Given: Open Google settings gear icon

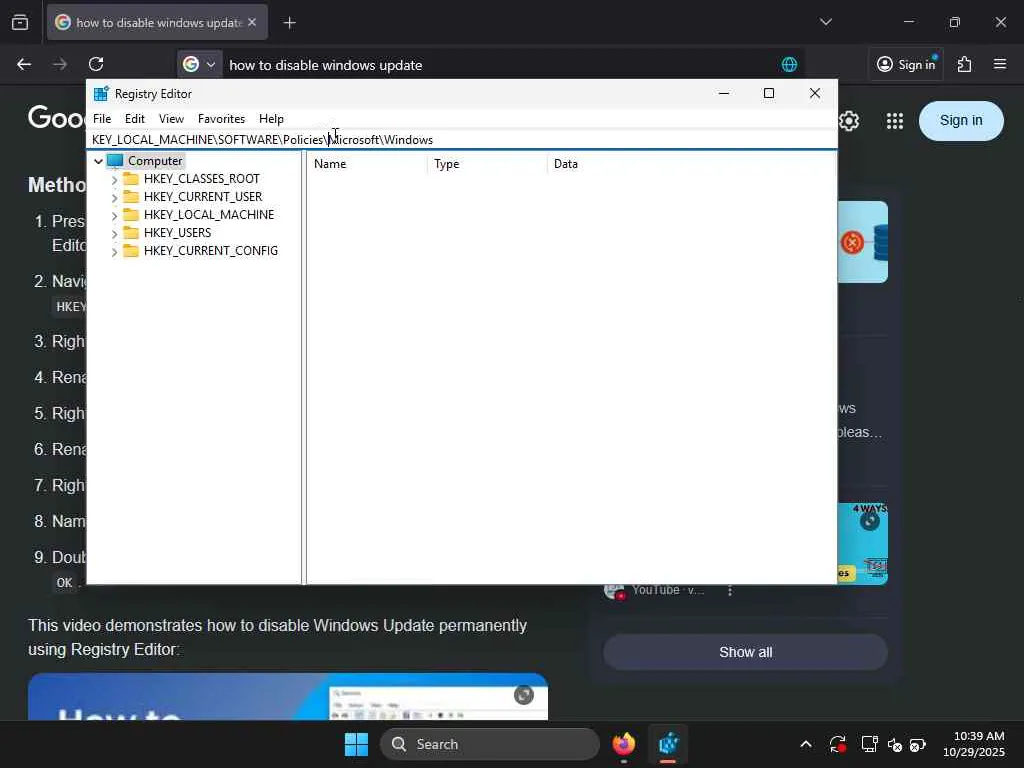Looking at the screenshot, I should coord(849,121).
